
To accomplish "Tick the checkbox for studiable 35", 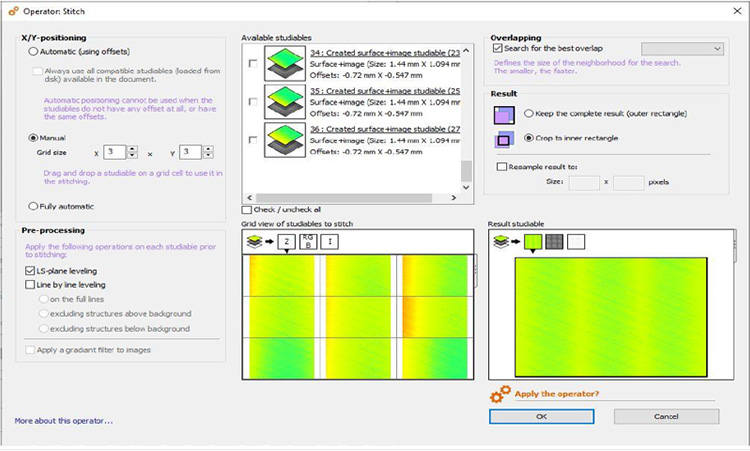I will pos(252,101).
